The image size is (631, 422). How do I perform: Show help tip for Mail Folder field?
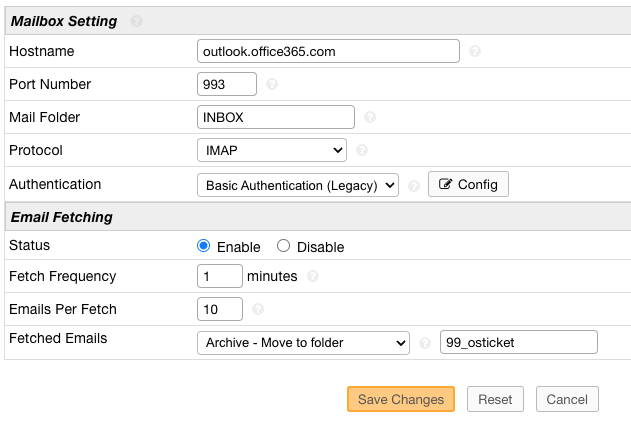click(x=370, y=117)
